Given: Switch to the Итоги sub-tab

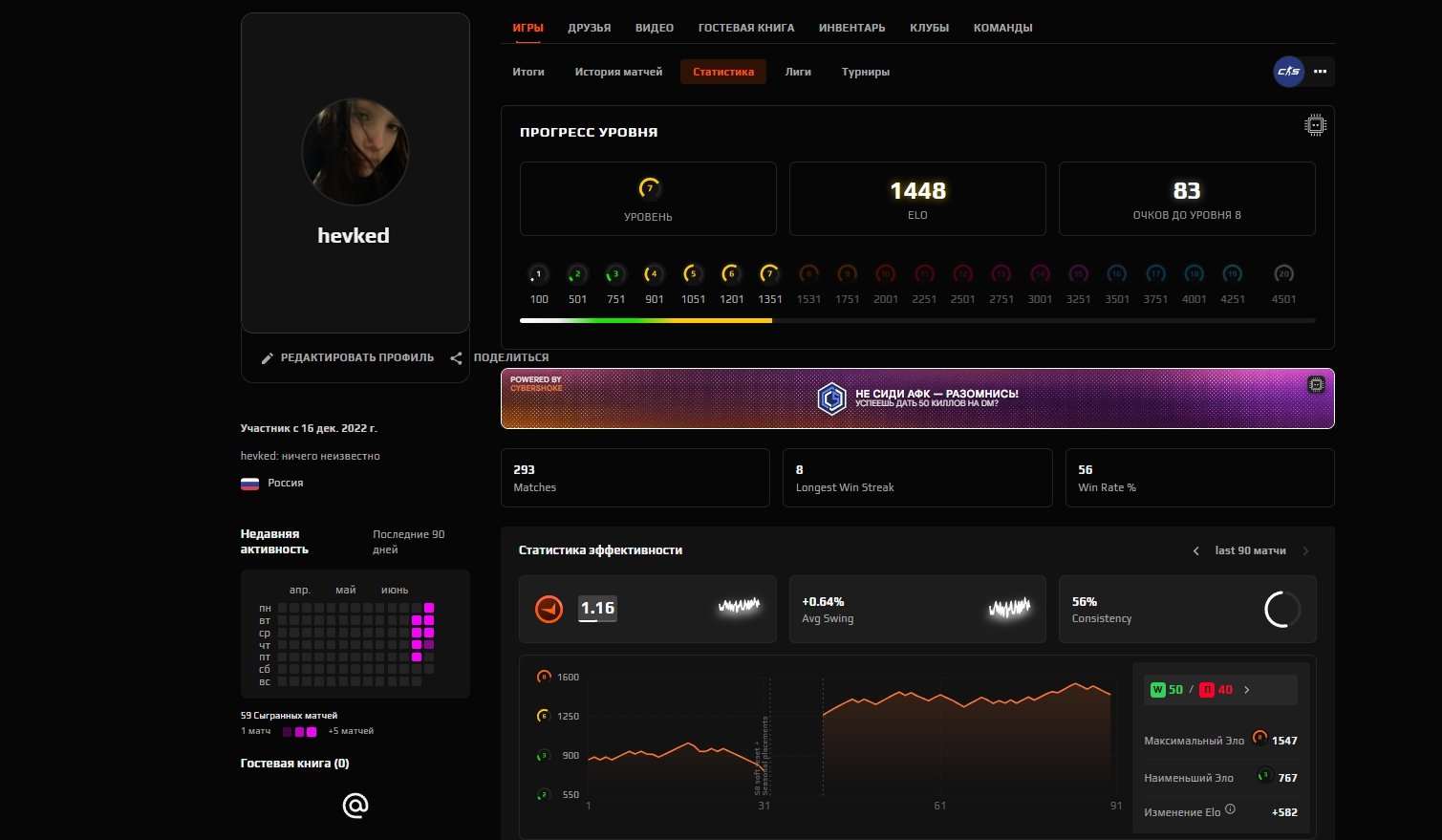Looking at the screenshot, I should tap(528, 72).
